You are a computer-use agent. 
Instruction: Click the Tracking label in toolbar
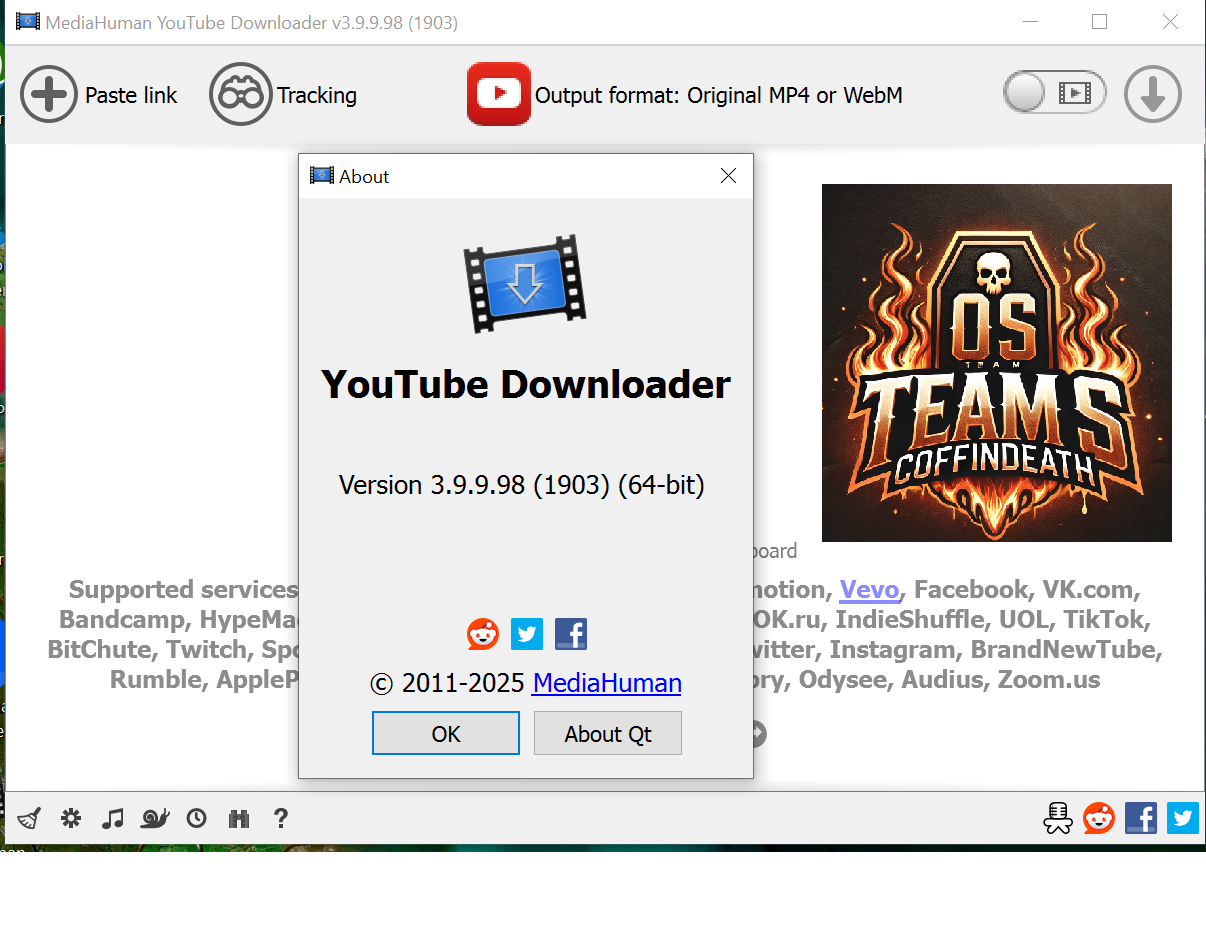coord(317,95)
